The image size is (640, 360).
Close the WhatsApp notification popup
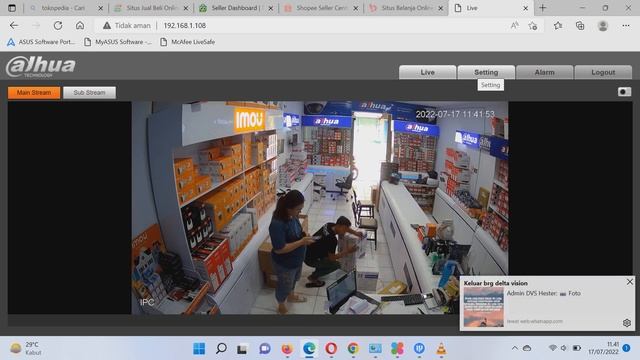(x=630, y=282)
